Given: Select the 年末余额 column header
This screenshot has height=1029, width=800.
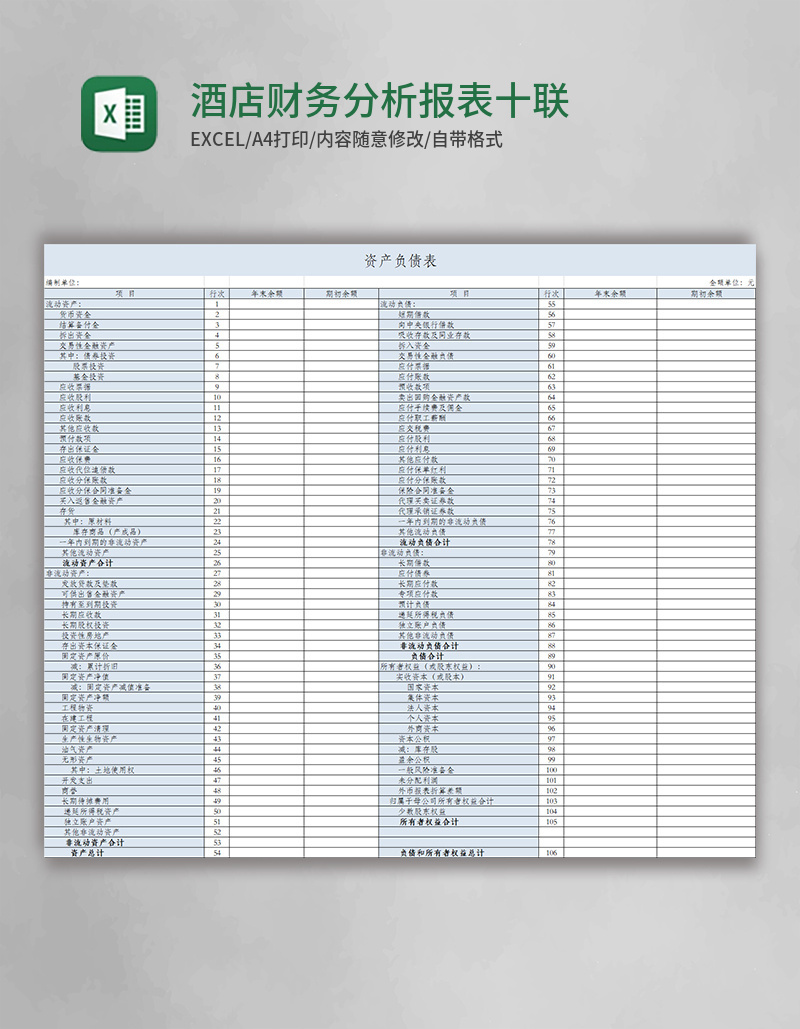Looking at the screenshot, I should [267, 293].
